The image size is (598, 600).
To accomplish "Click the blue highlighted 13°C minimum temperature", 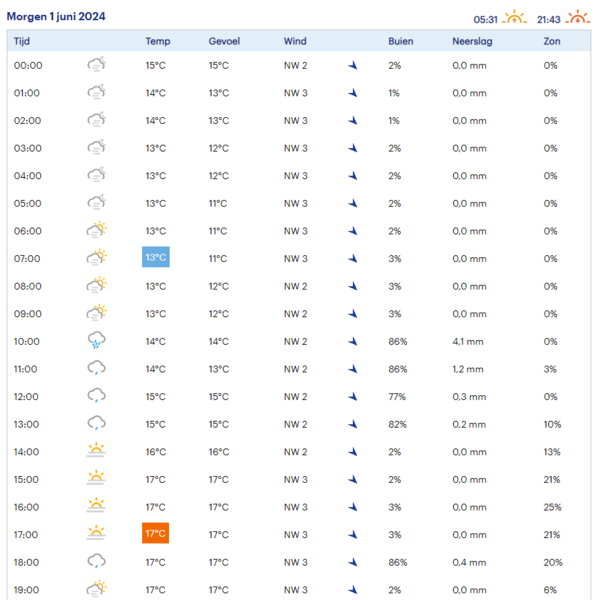I will [x=156, y=257].
